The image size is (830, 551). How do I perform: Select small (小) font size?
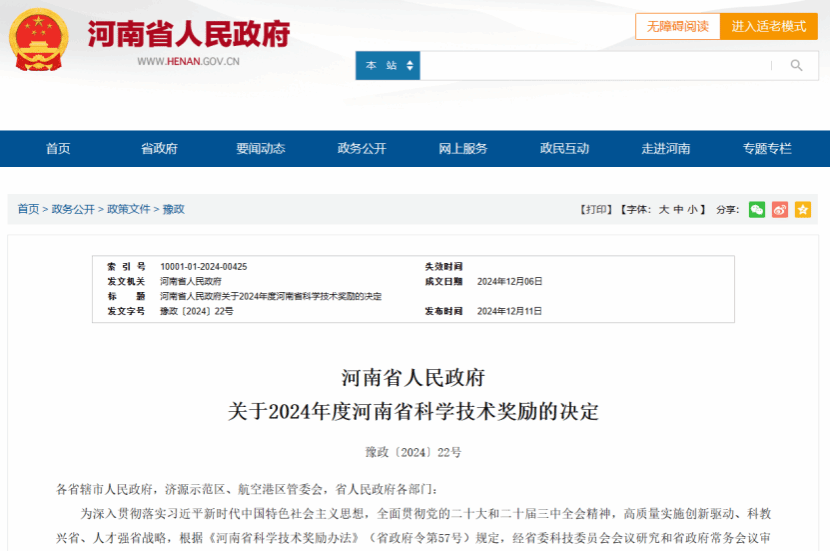click(692, 210)
